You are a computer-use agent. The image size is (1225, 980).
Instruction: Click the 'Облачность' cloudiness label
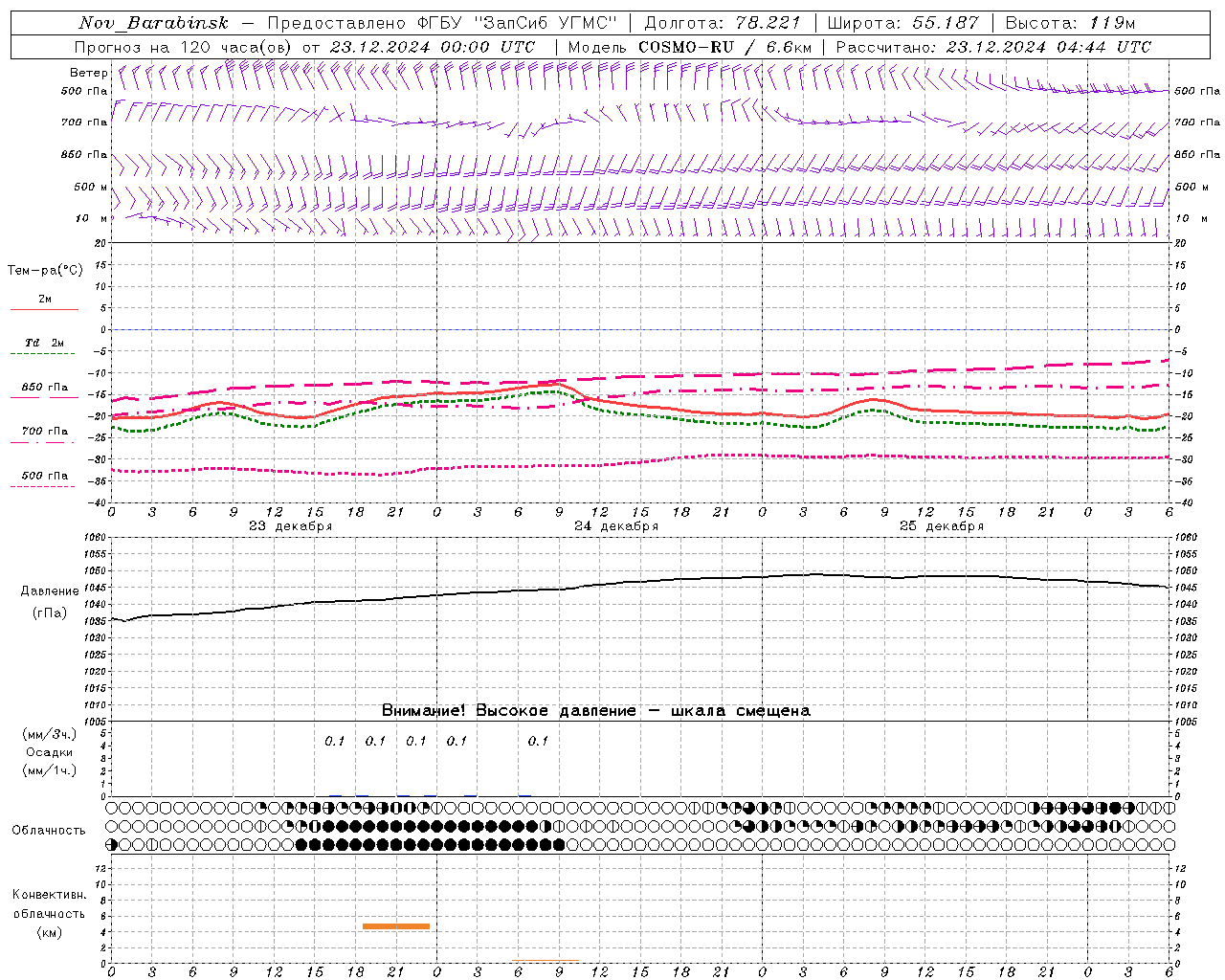(x=49, y=830)
